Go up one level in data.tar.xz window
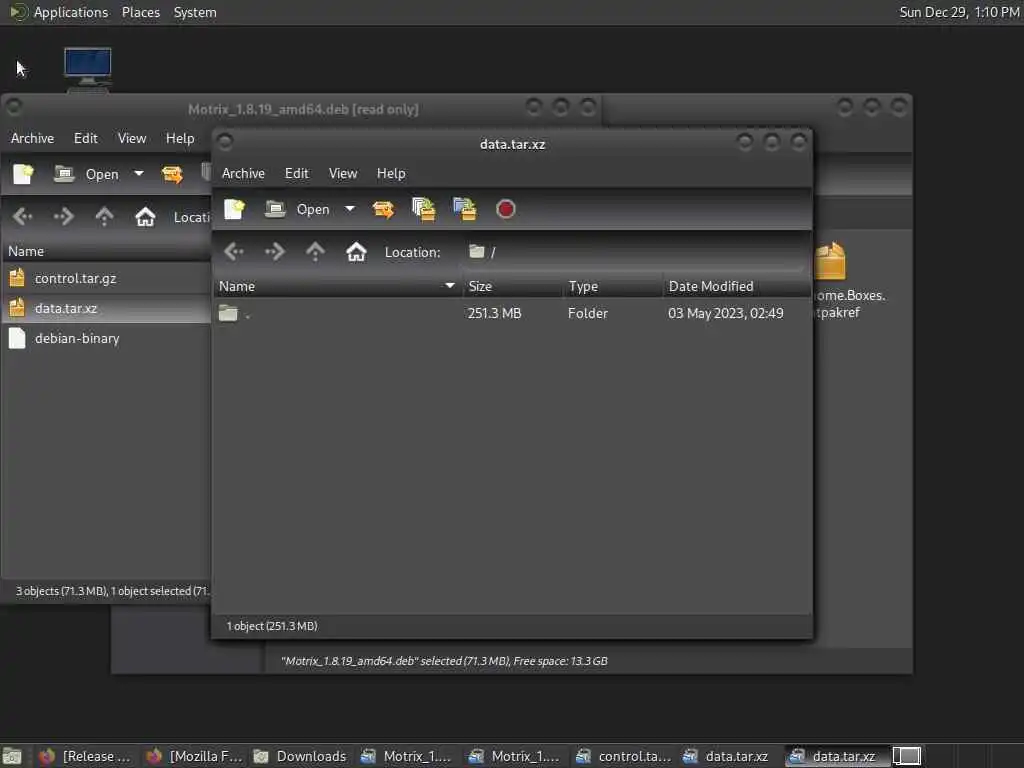1024x768 pixels. click(x=315, y=251)
